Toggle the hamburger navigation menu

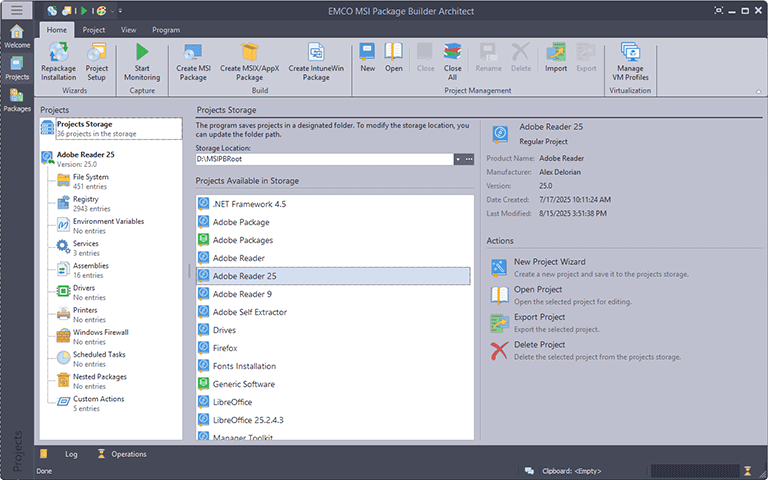pyautogui.click(x=17, y=10)
